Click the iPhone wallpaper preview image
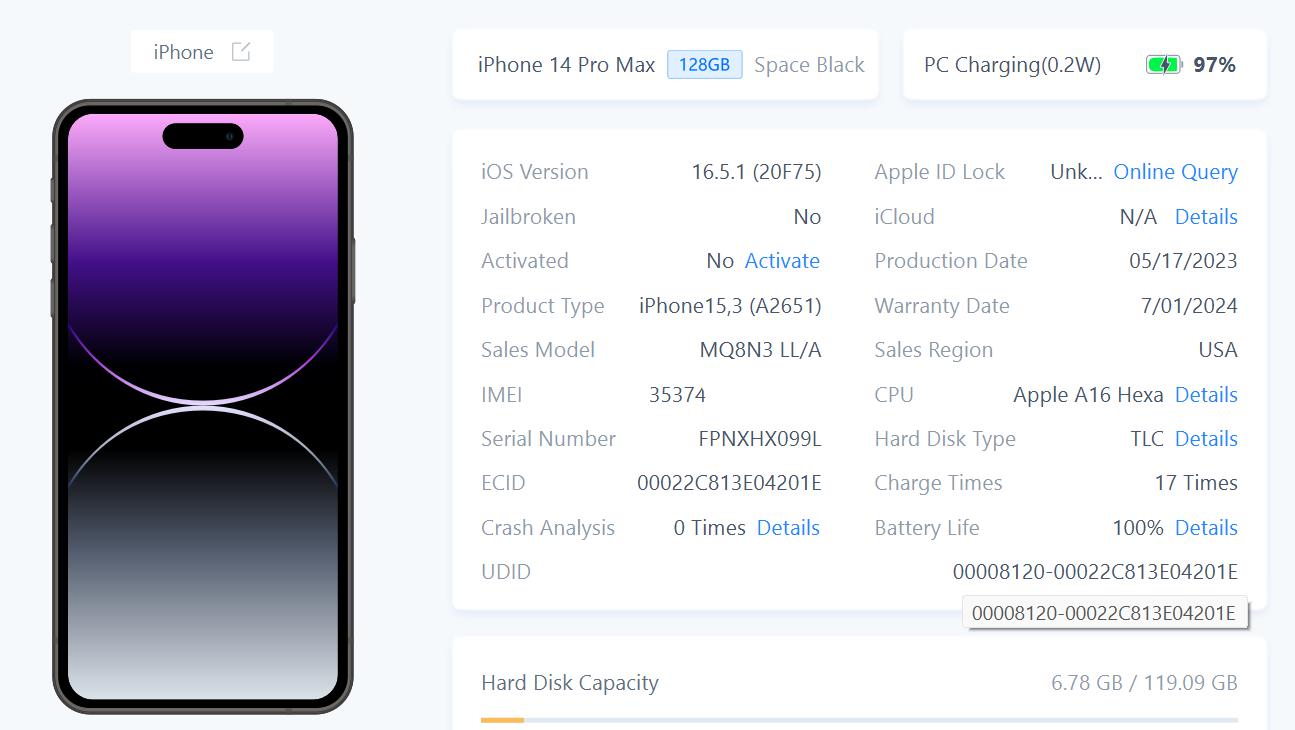 pos(203,406)
